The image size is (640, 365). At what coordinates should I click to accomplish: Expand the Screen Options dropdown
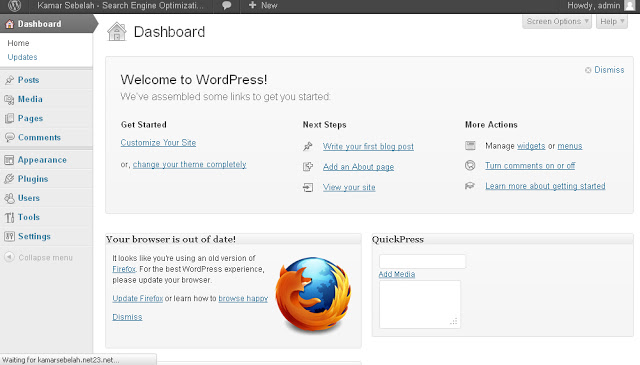(x=557, y=21)
